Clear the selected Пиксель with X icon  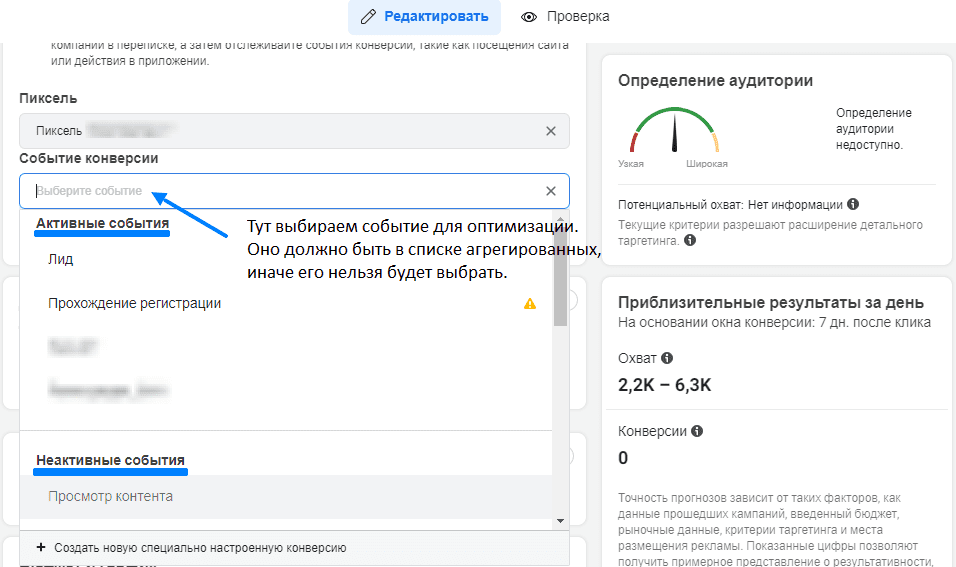(x=550, y=131)
